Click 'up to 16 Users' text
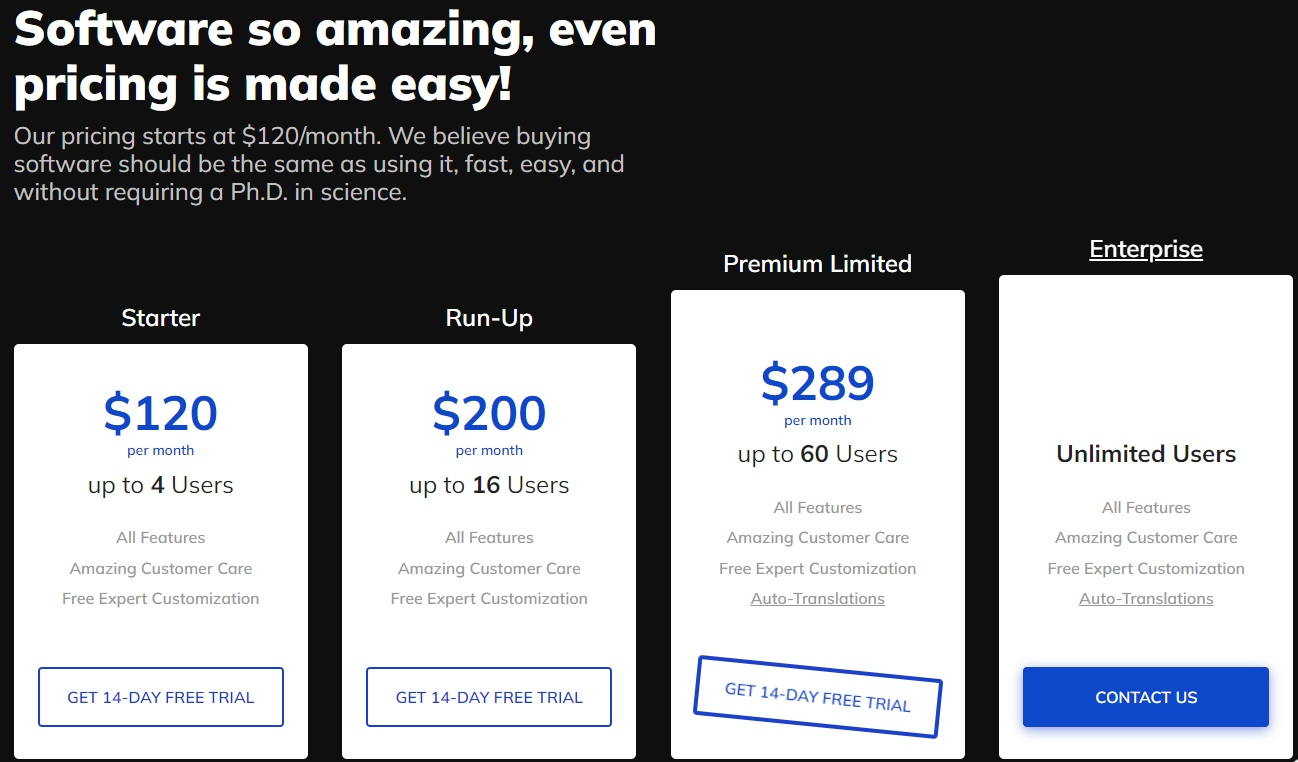 click(x=489, y=485)
